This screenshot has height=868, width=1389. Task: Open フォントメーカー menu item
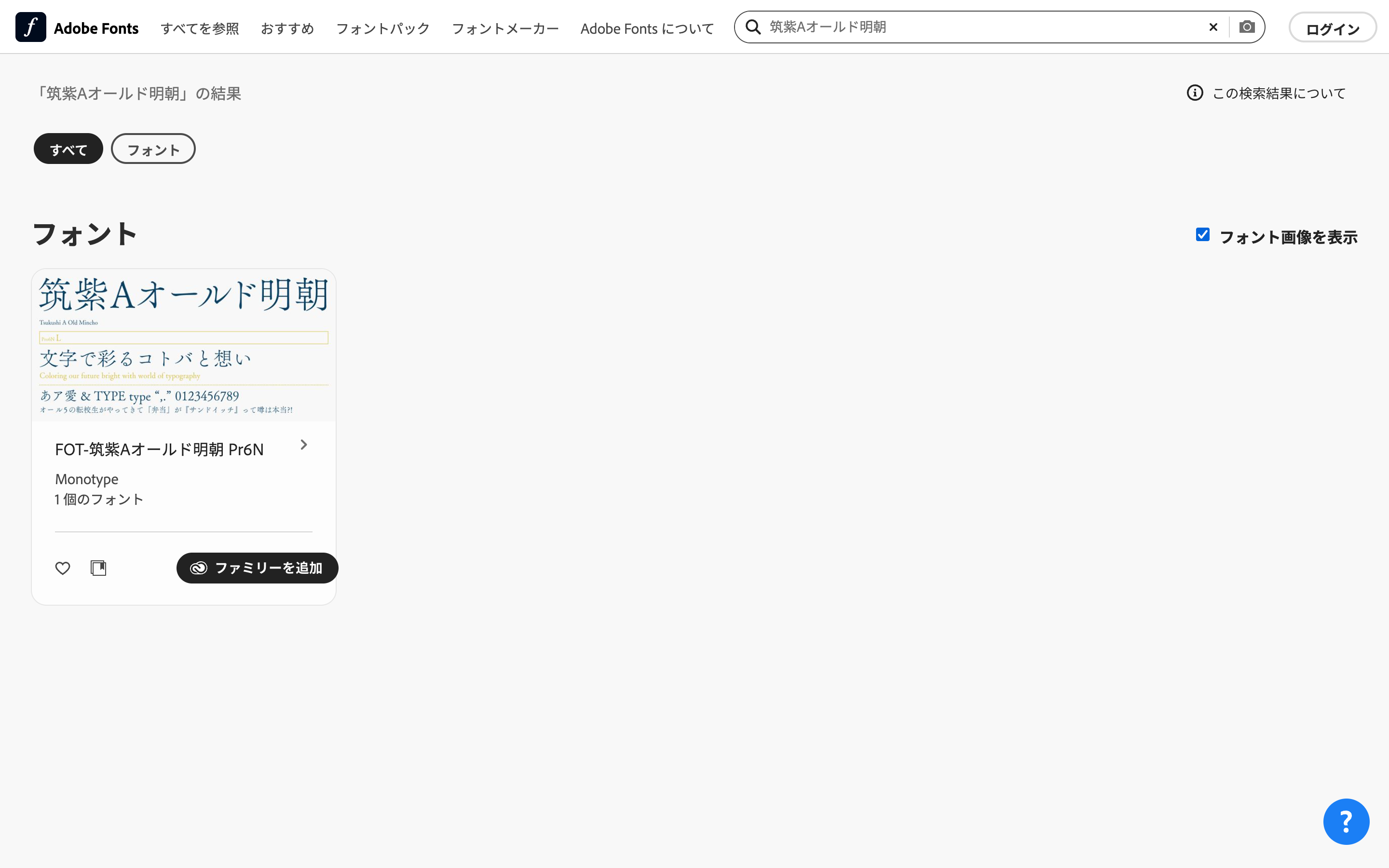click(505, 28)
